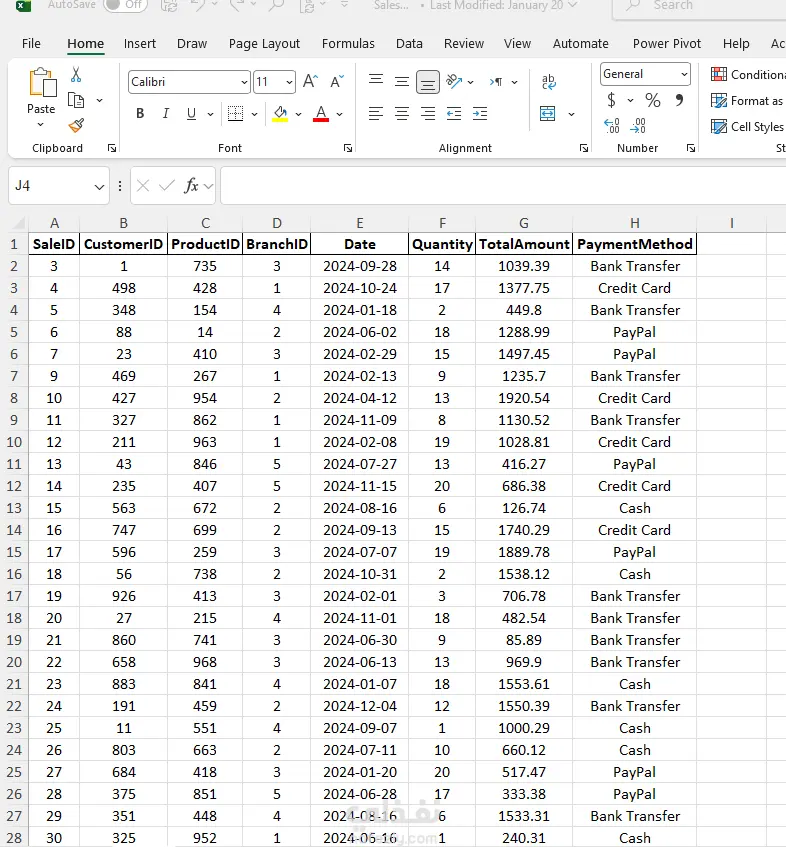Screen dimensions: 786x847
Task: Click the Wrap Text icon
Action: coord(548,82)
